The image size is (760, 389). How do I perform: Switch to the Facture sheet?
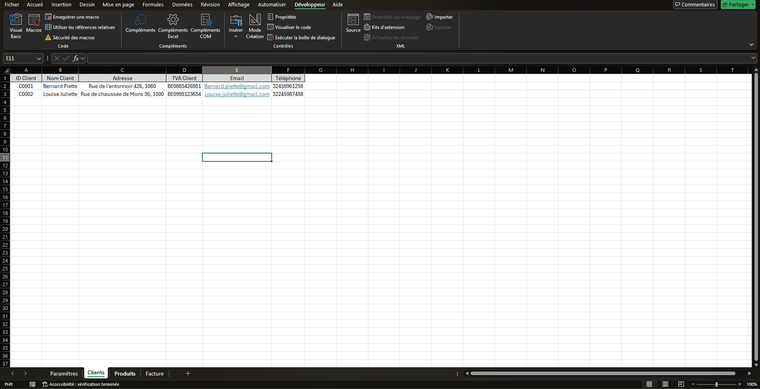[155, 373]
